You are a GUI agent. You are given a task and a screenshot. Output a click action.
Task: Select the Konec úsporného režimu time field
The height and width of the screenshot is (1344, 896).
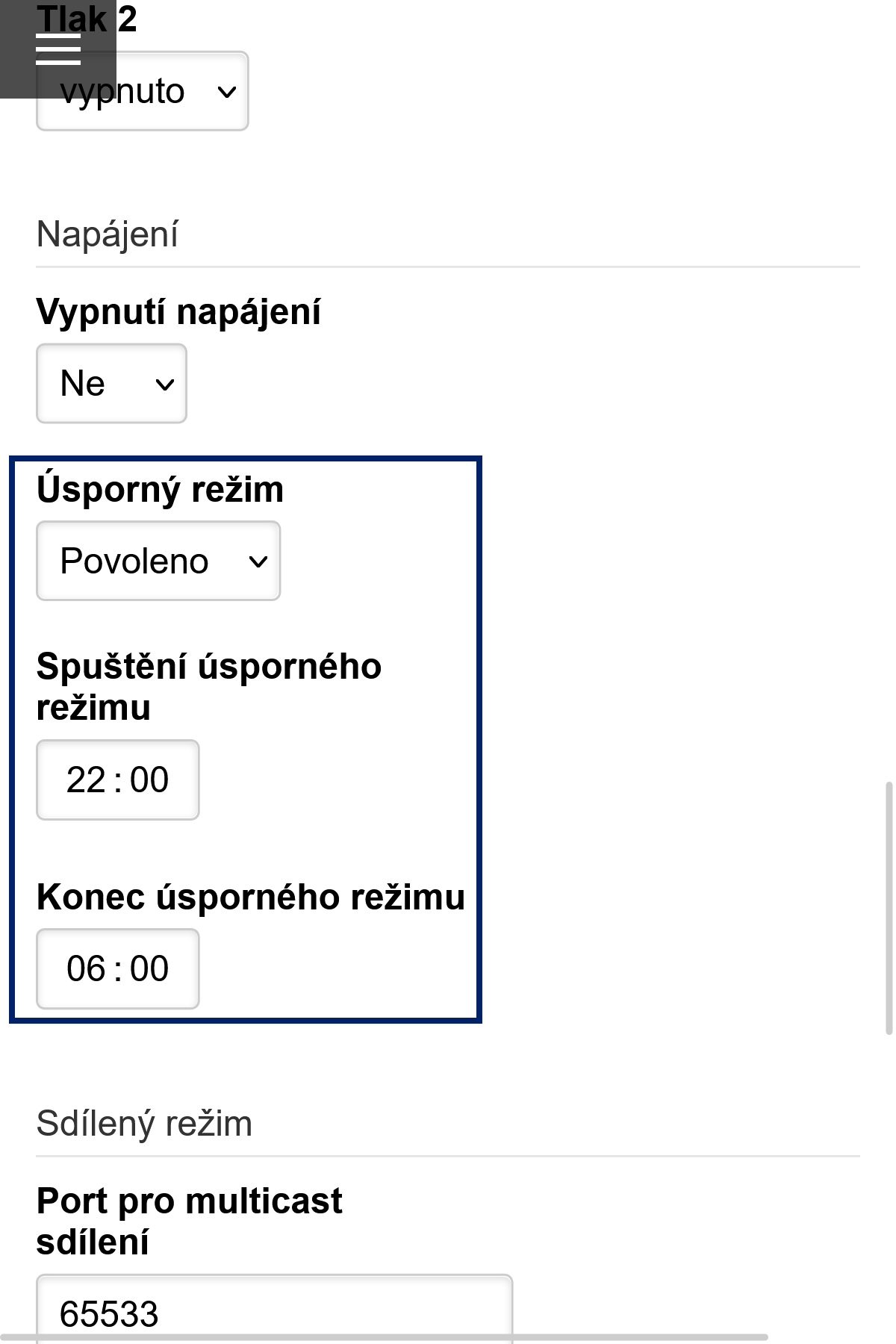[117, 968]
